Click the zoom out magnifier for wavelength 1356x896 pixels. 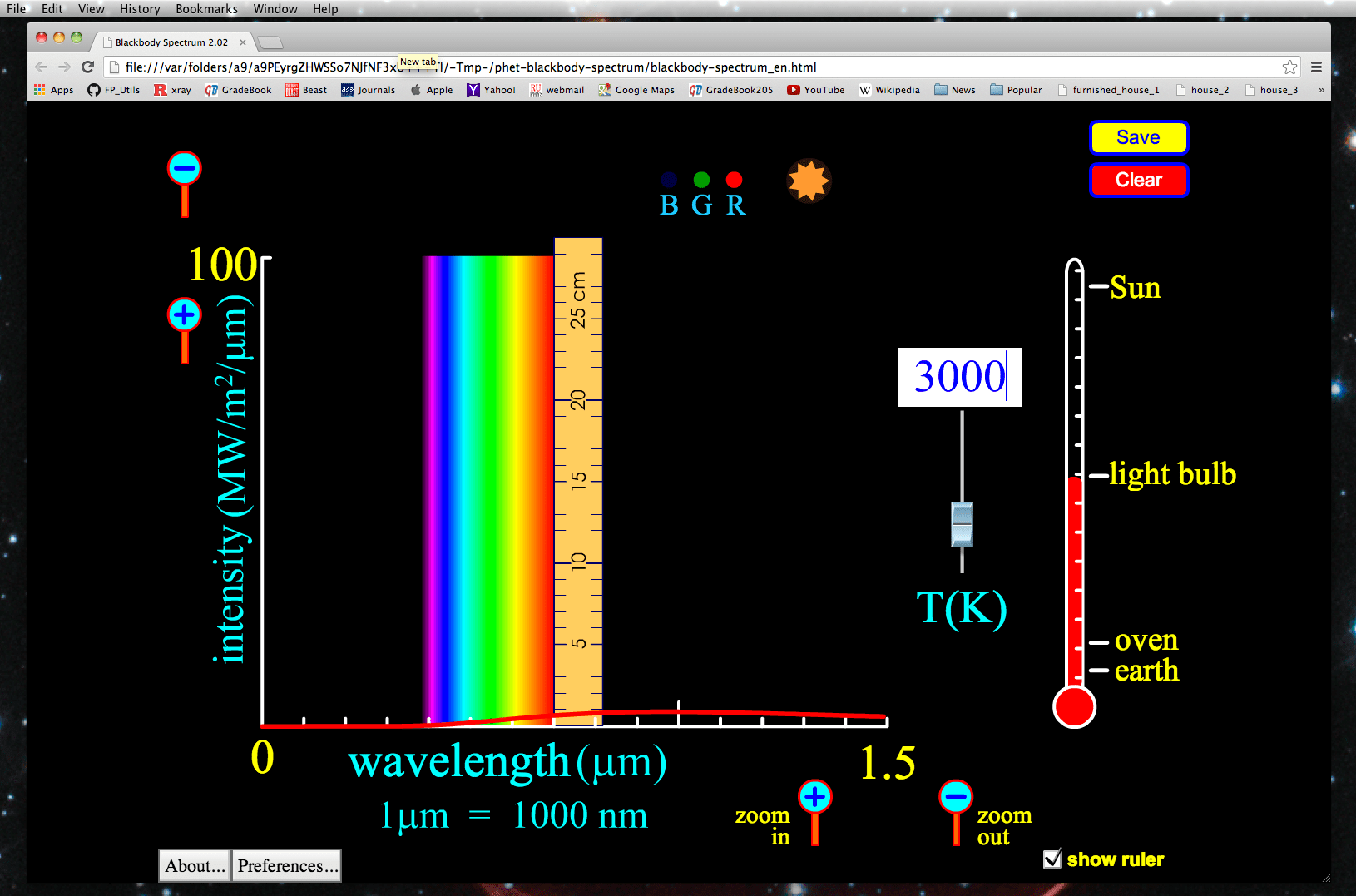[x=955, y=795]
